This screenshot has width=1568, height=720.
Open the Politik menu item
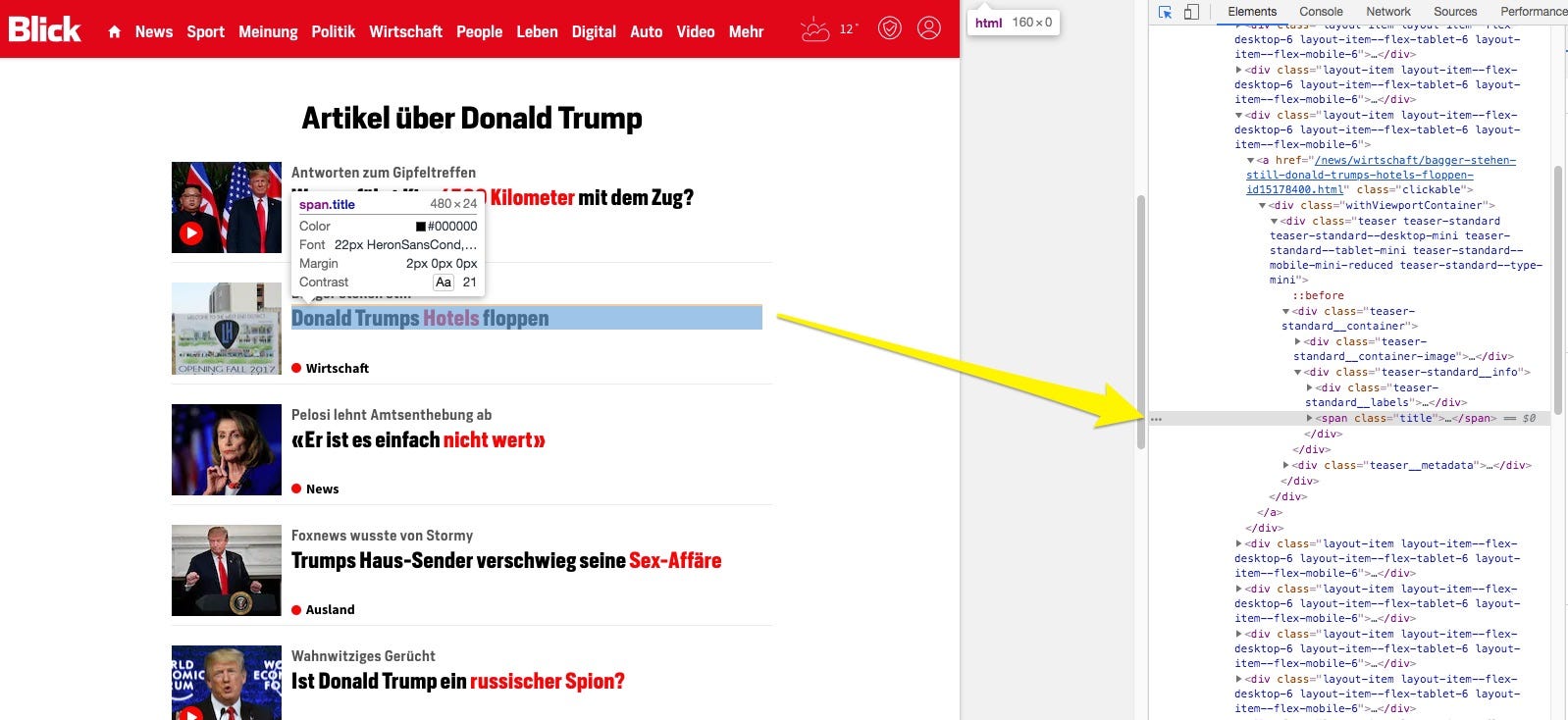point(334,31)
